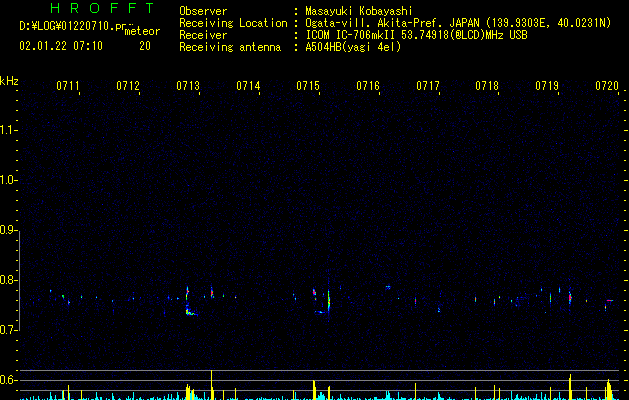
Task: Select the A504HB(yagi 4el) antenna text
Action: click(x=353, y=47)
